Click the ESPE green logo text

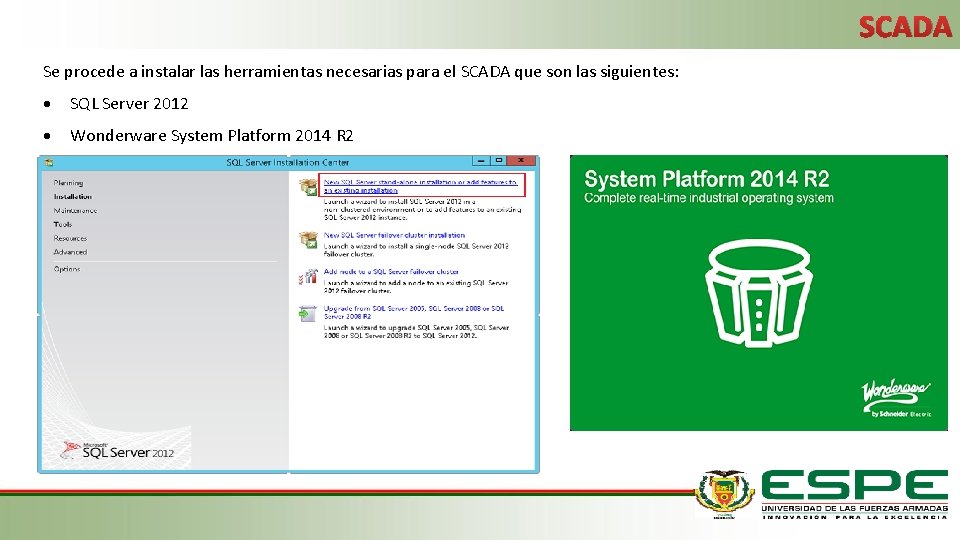[x=855, y=485]
